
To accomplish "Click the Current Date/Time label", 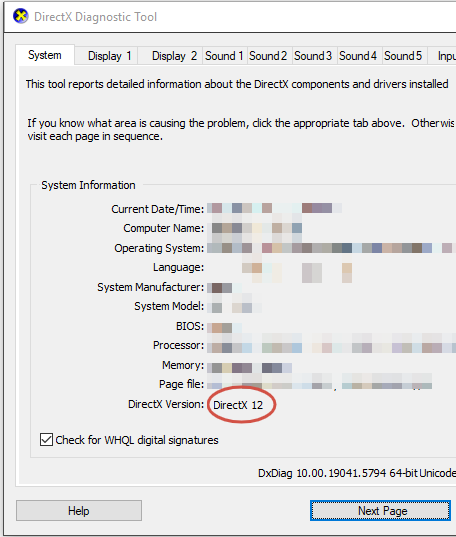I will point(158,209).
